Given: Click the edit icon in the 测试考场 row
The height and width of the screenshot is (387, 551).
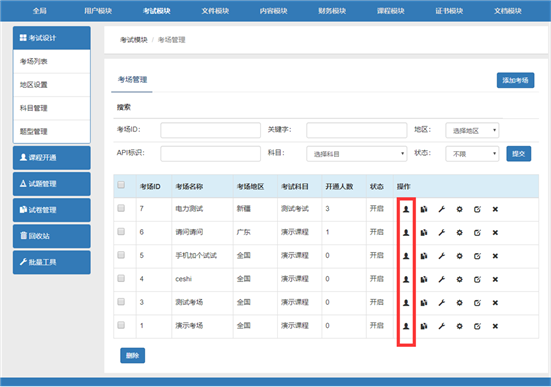Looking at the screenshot, I should (477, 303).
